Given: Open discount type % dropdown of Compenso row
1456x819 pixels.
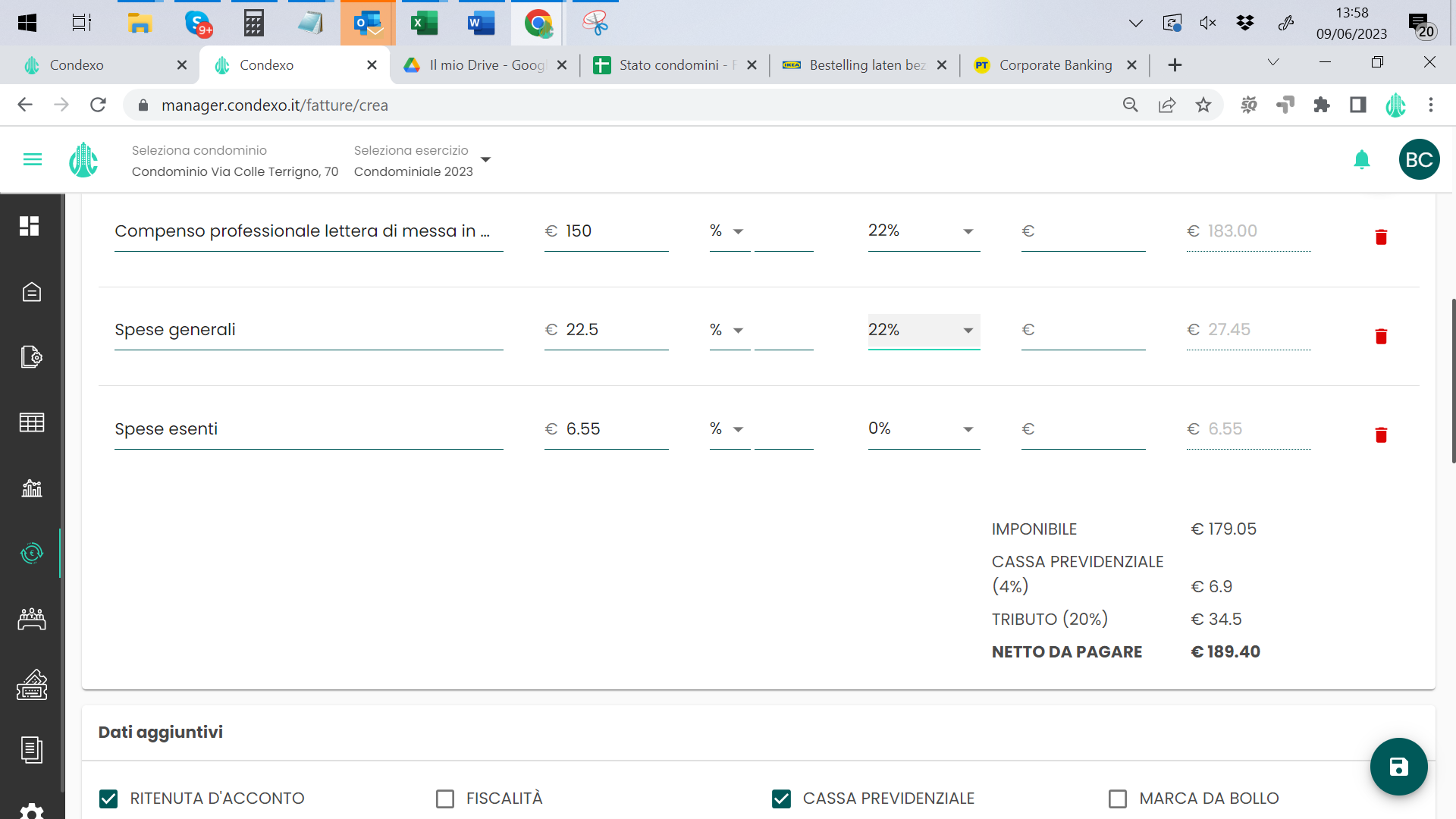Looking at the screenshot, I should pyautogui.click(x=730, y=231).
